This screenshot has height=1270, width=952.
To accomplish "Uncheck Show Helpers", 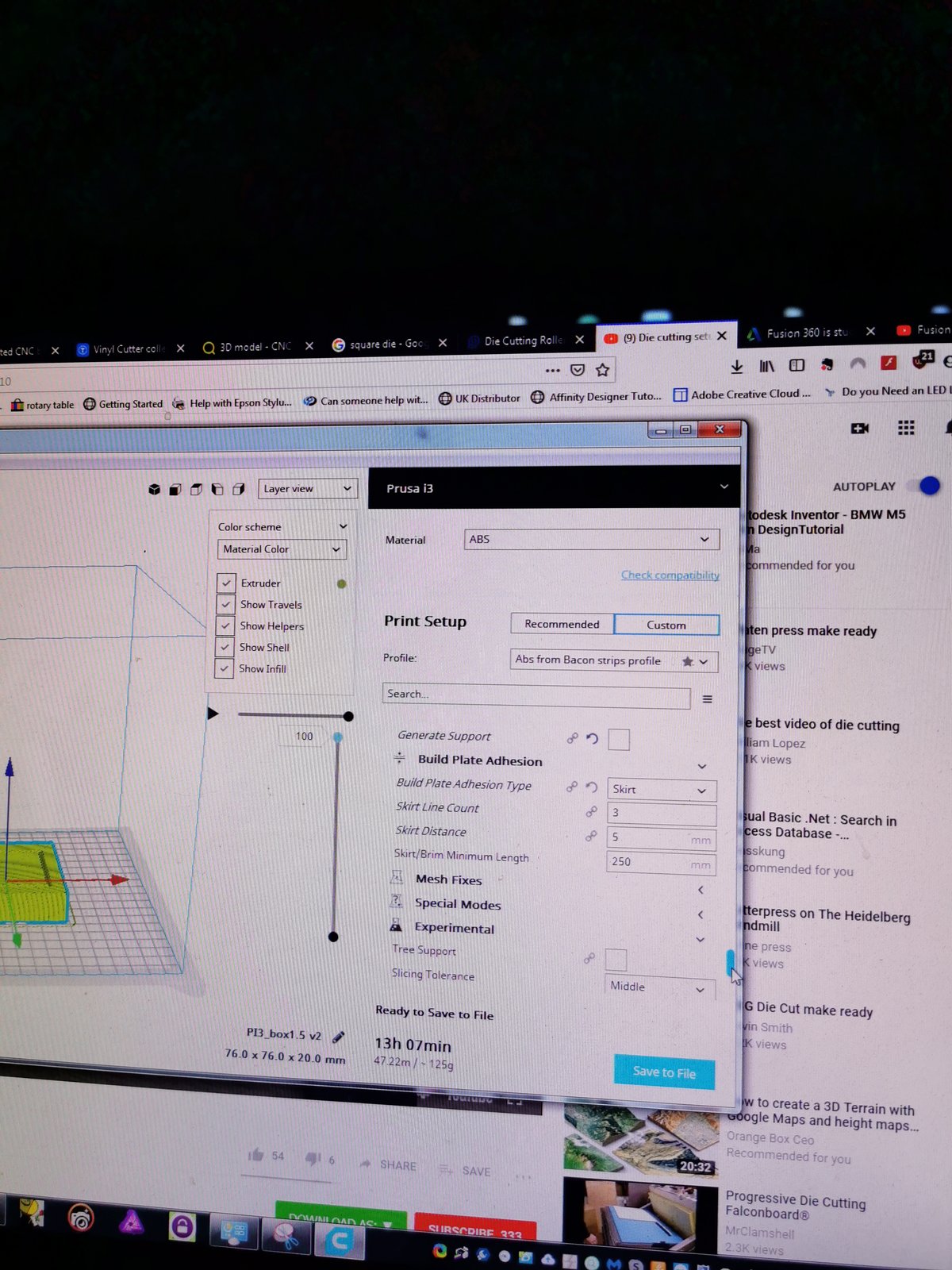I will [225, 625].
